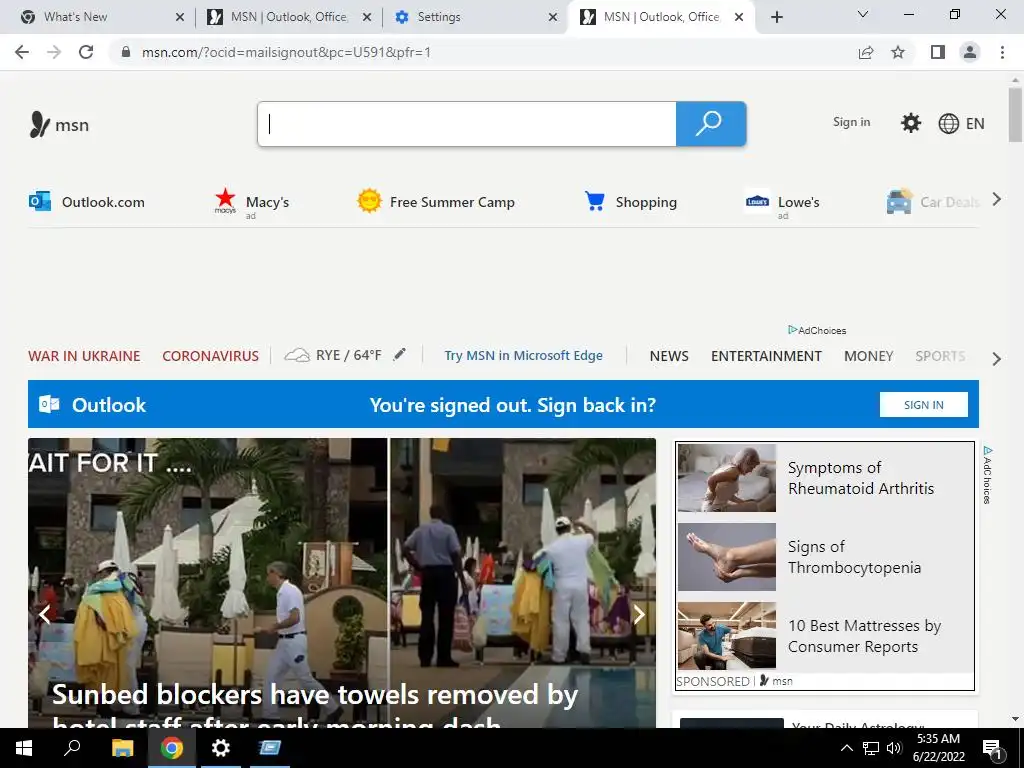Viewport: 1024px width, 768px height.
Task: Go to previous carousel story
Action: [44, 614]
